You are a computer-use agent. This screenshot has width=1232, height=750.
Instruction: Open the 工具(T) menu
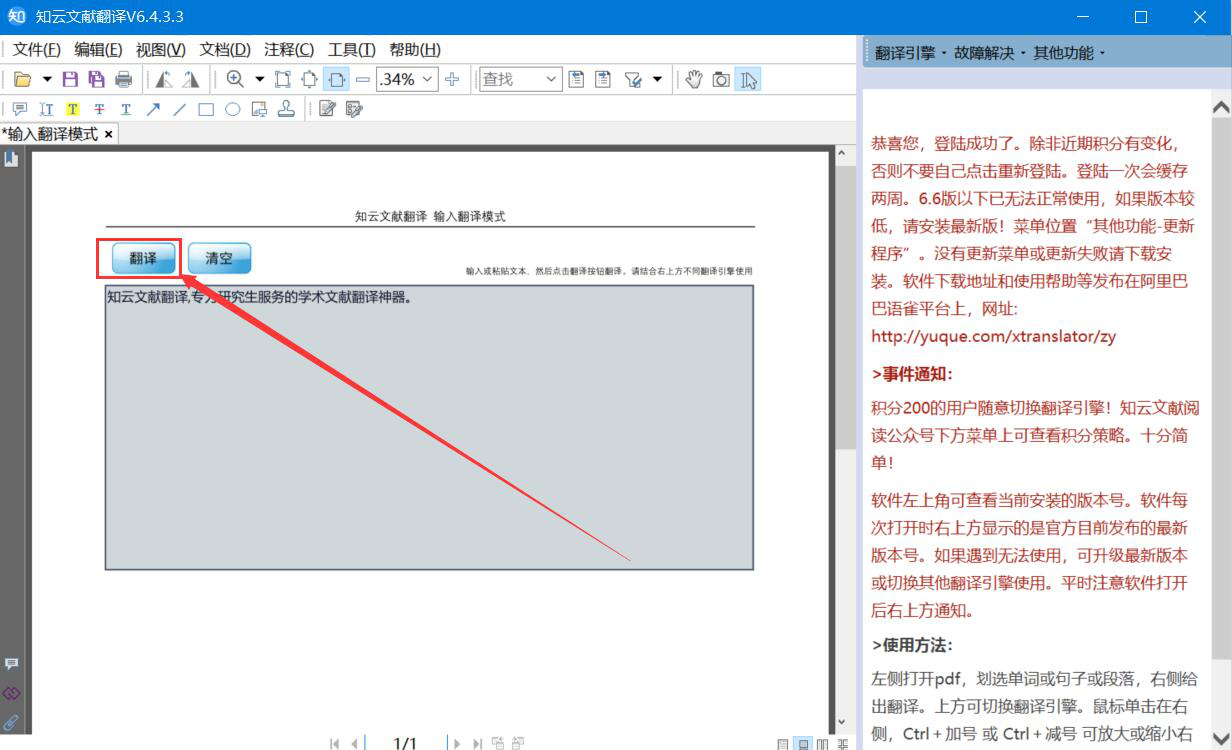(352, 50)
